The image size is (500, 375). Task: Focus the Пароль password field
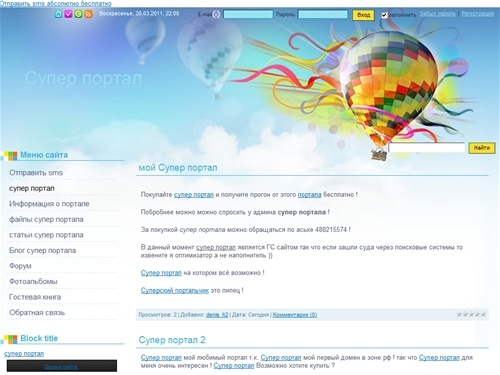323,14
